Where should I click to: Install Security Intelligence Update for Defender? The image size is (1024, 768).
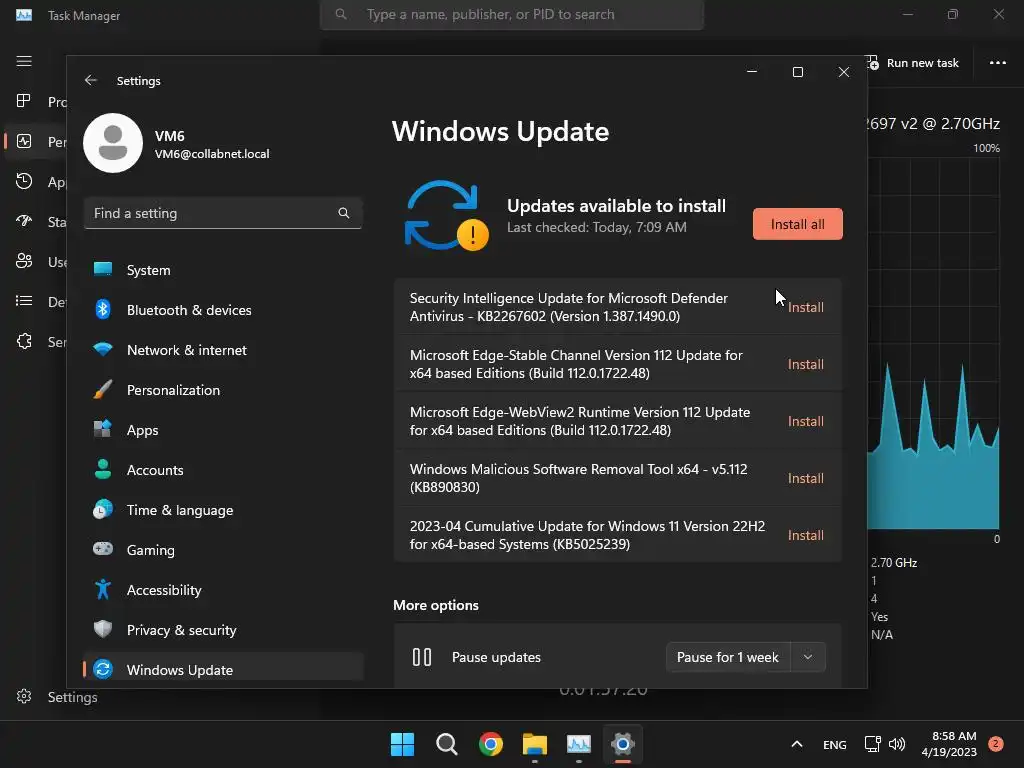click(x=805, y=307)
